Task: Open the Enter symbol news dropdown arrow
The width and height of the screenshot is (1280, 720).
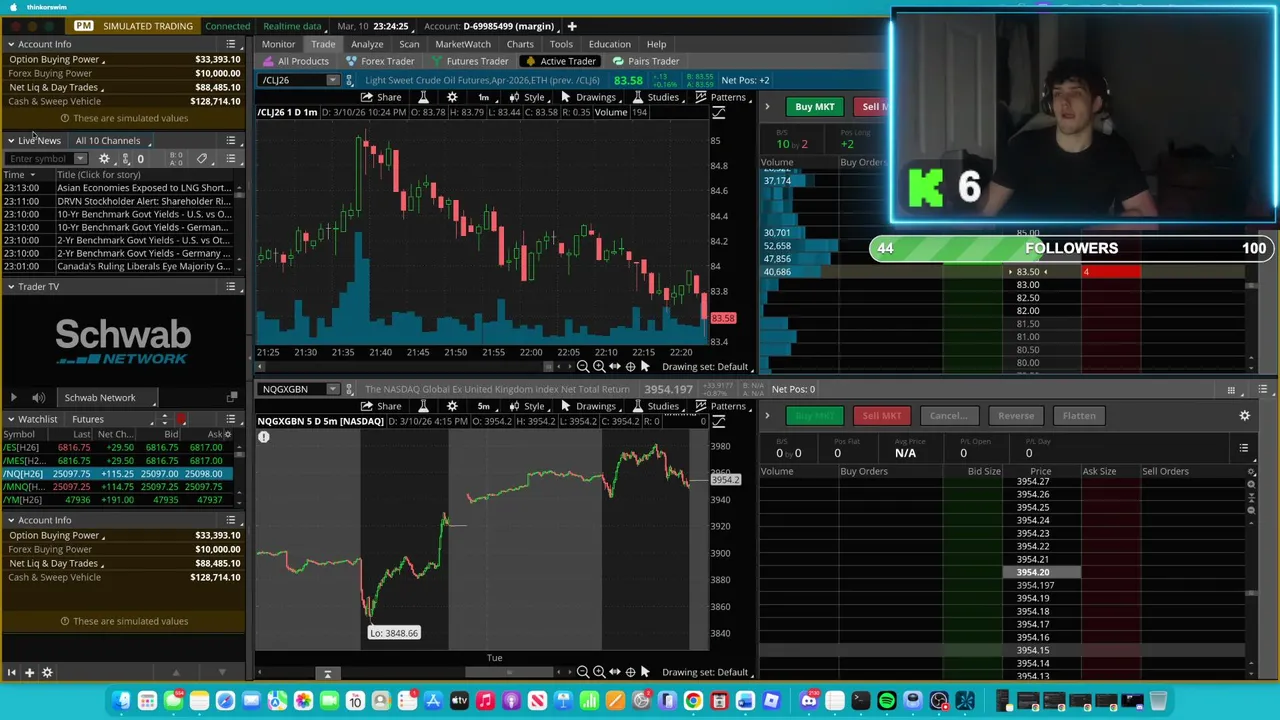Action: coord(80,159)
